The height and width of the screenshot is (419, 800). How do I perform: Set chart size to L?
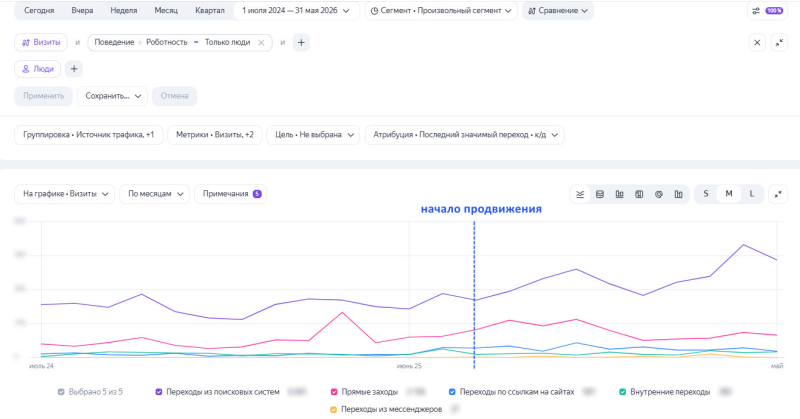point(751,194)
